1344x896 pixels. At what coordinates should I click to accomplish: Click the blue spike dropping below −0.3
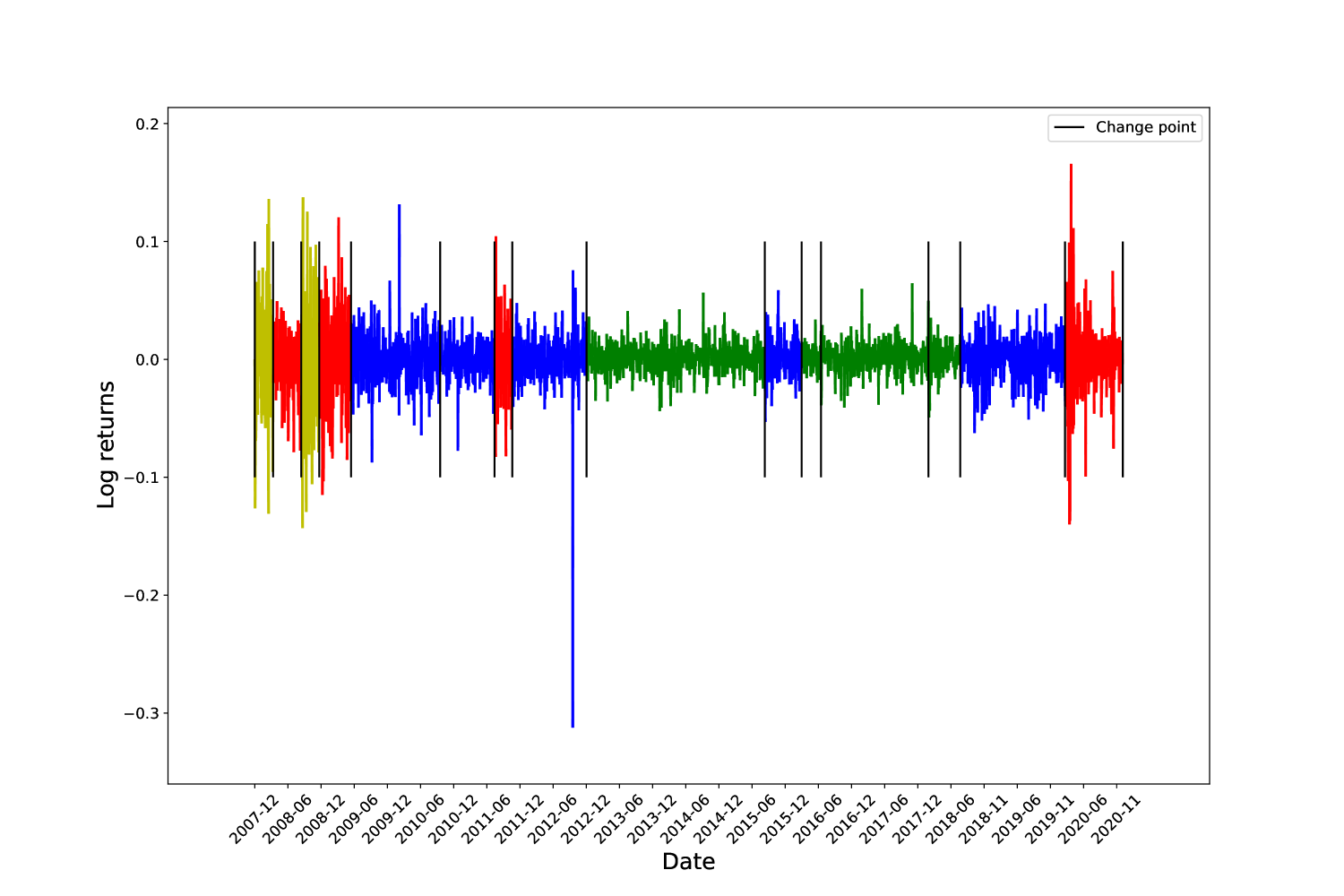click(x=573, y=556)
